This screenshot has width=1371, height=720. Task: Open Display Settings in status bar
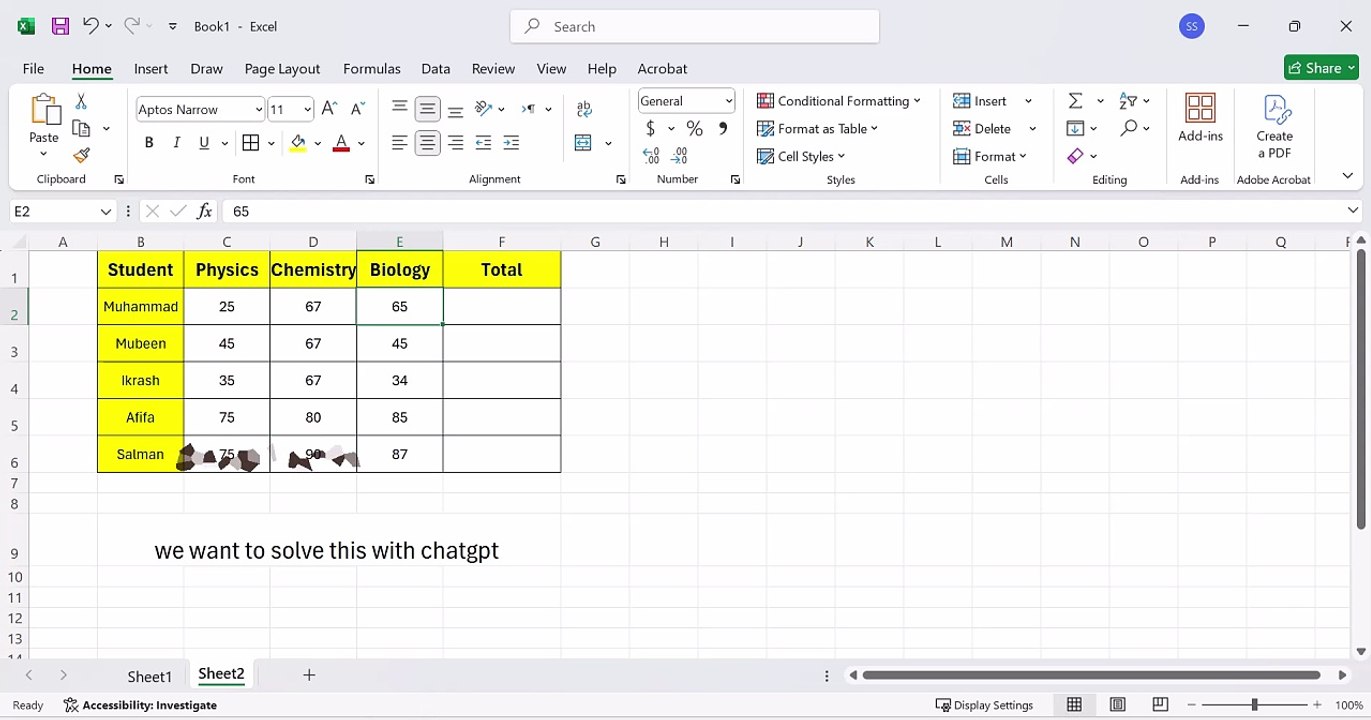tap(984, 705)
